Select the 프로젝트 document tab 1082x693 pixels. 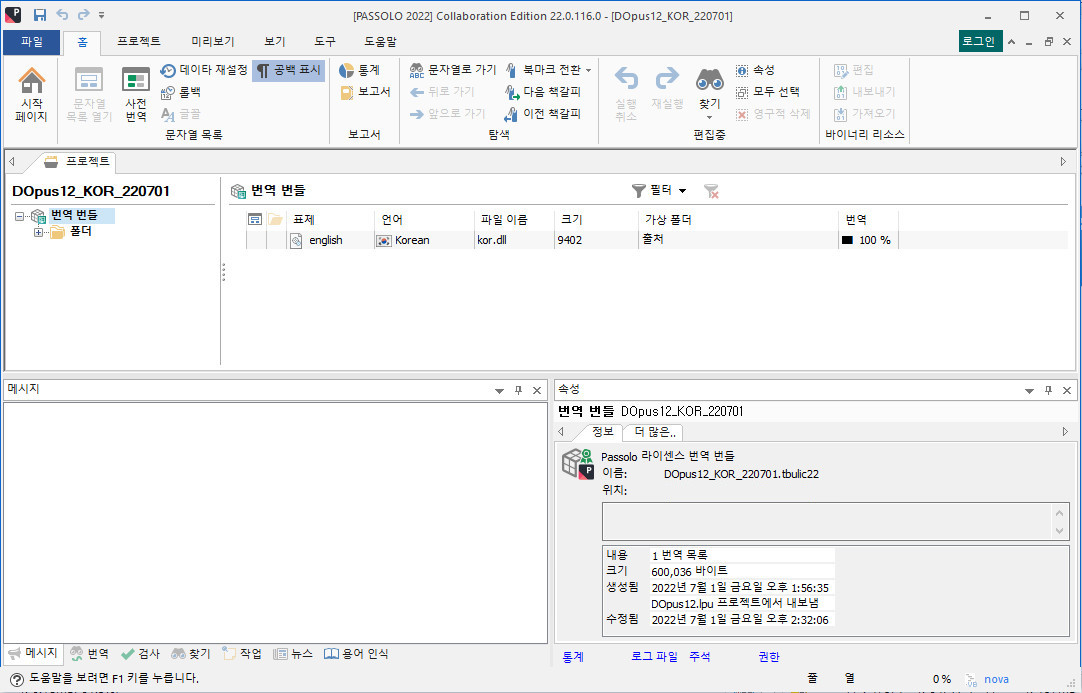(x=78, y=162)
